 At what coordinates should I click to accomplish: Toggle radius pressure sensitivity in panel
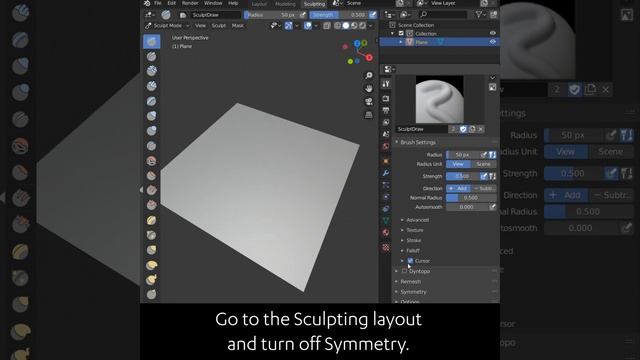click(484, 155)
